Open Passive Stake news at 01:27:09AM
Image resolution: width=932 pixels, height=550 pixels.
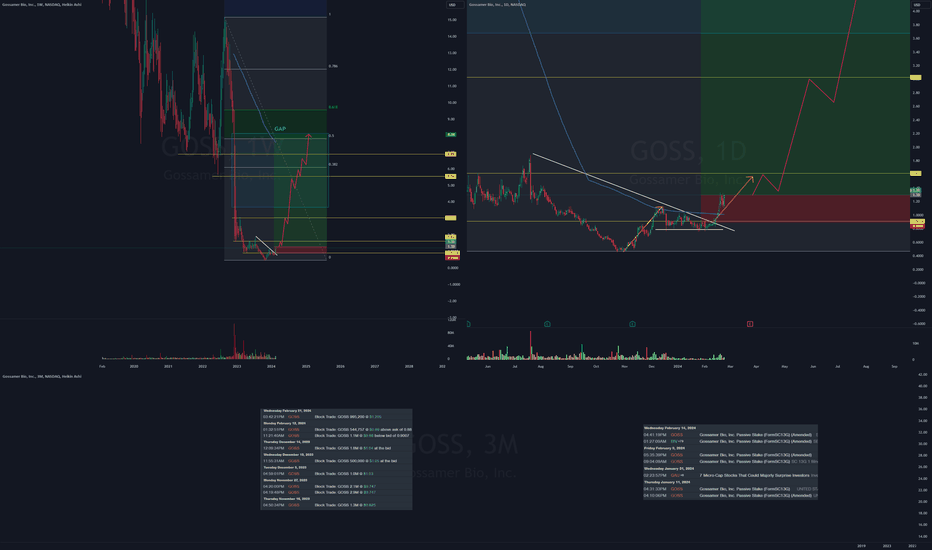tap(731, 441)
